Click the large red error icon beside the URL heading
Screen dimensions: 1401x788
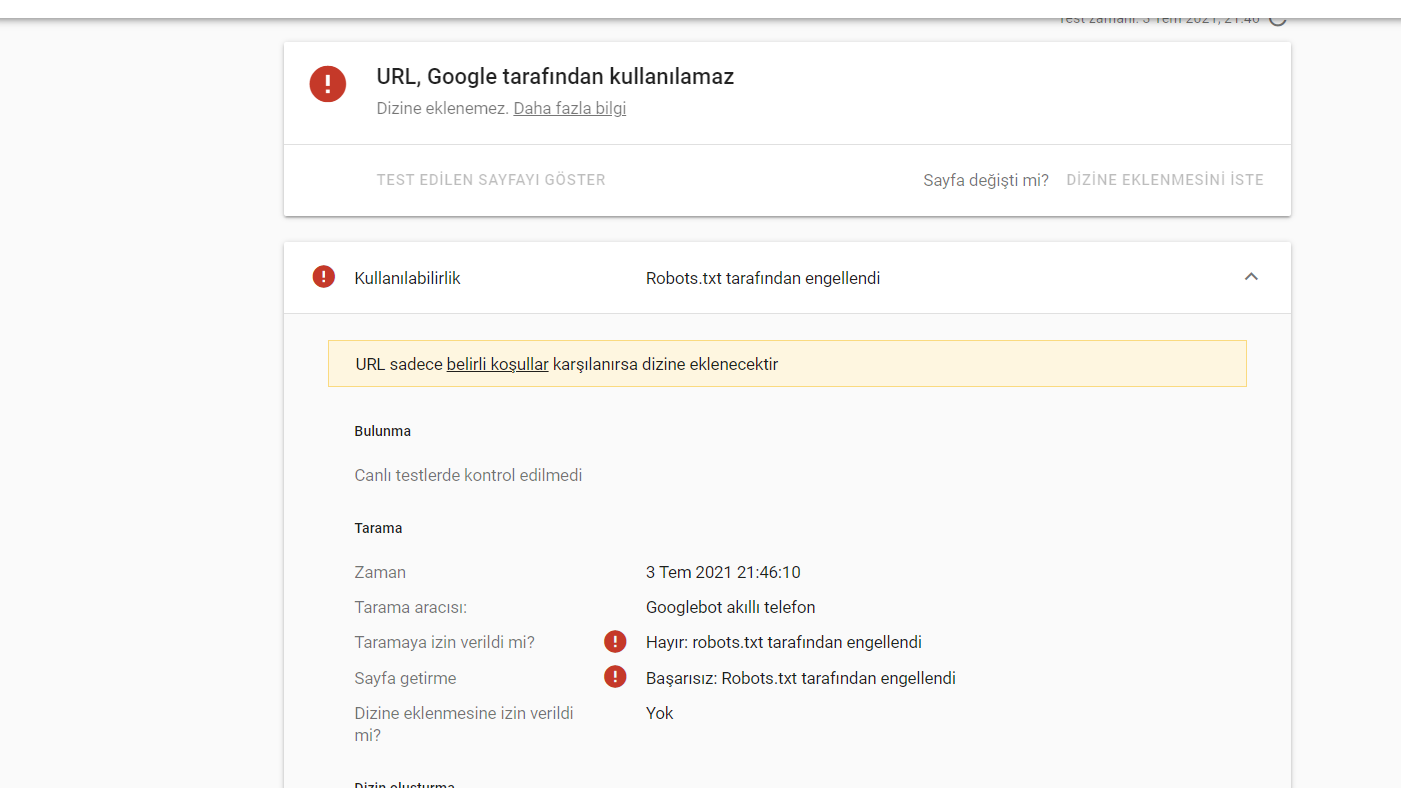[328, 84]
